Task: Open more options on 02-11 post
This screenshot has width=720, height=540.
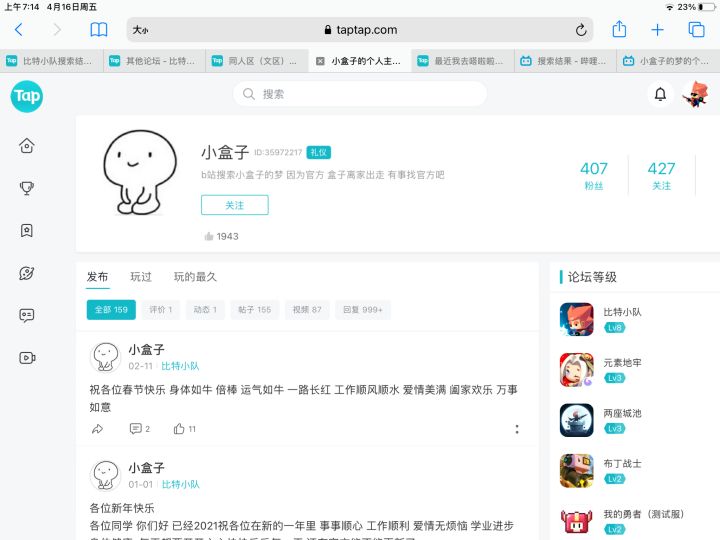Action: [517, 429]
